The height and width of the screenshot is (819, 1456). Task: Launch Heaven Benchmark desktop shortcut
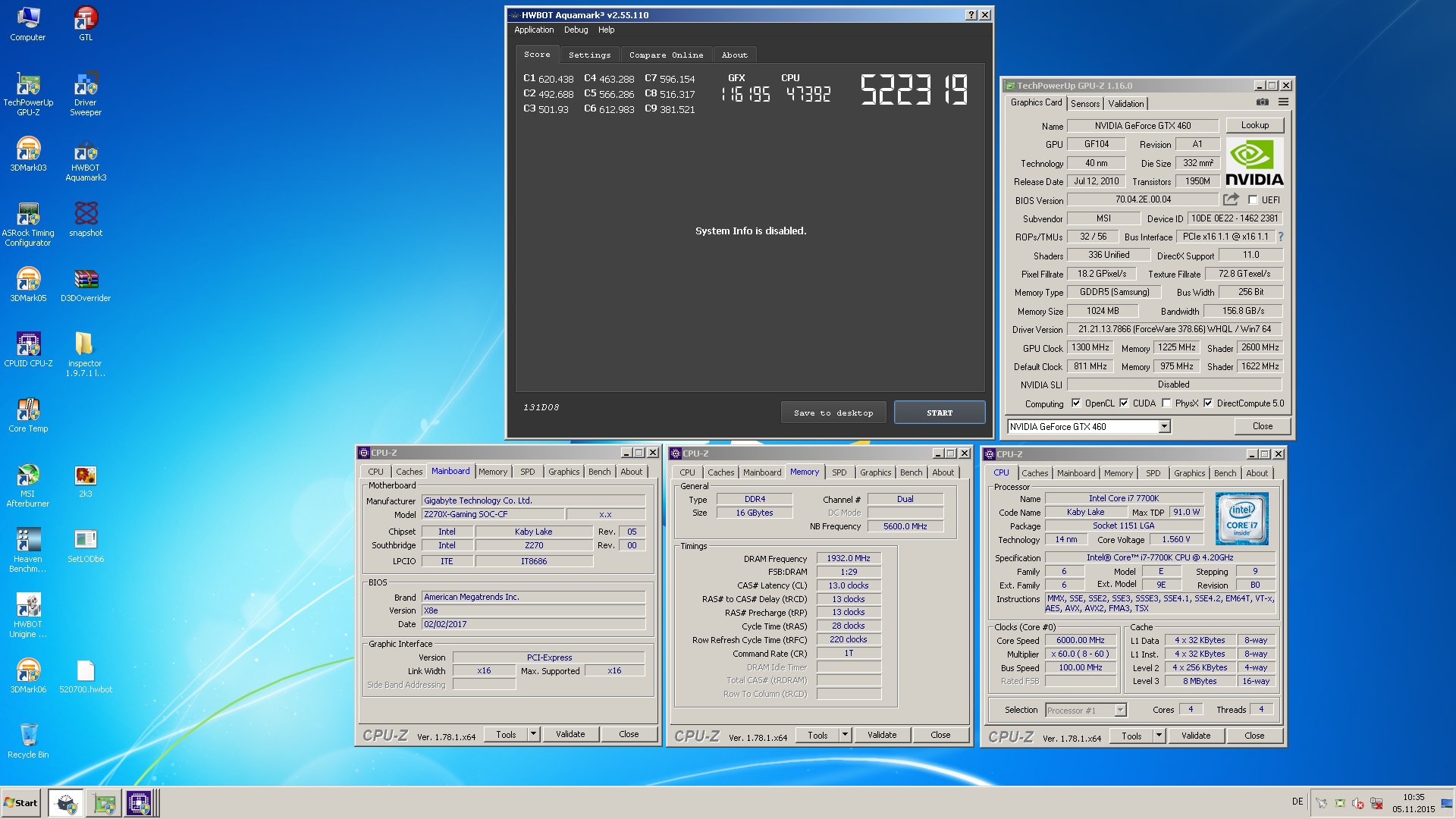point(28,551)
